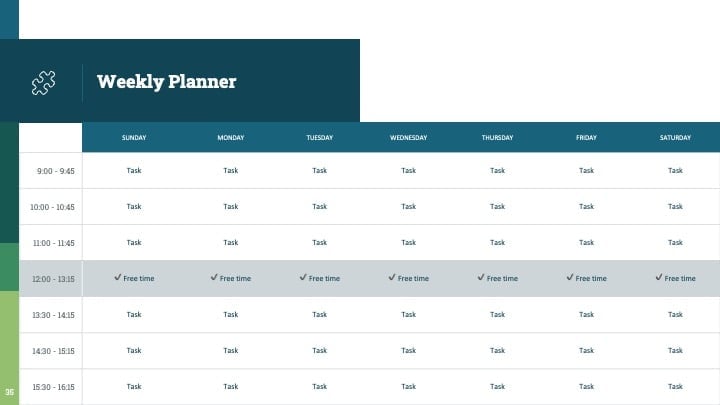Select the WEDNESDAY column header
The width and height of the screenshot is (720, 405).
(409, 138)
